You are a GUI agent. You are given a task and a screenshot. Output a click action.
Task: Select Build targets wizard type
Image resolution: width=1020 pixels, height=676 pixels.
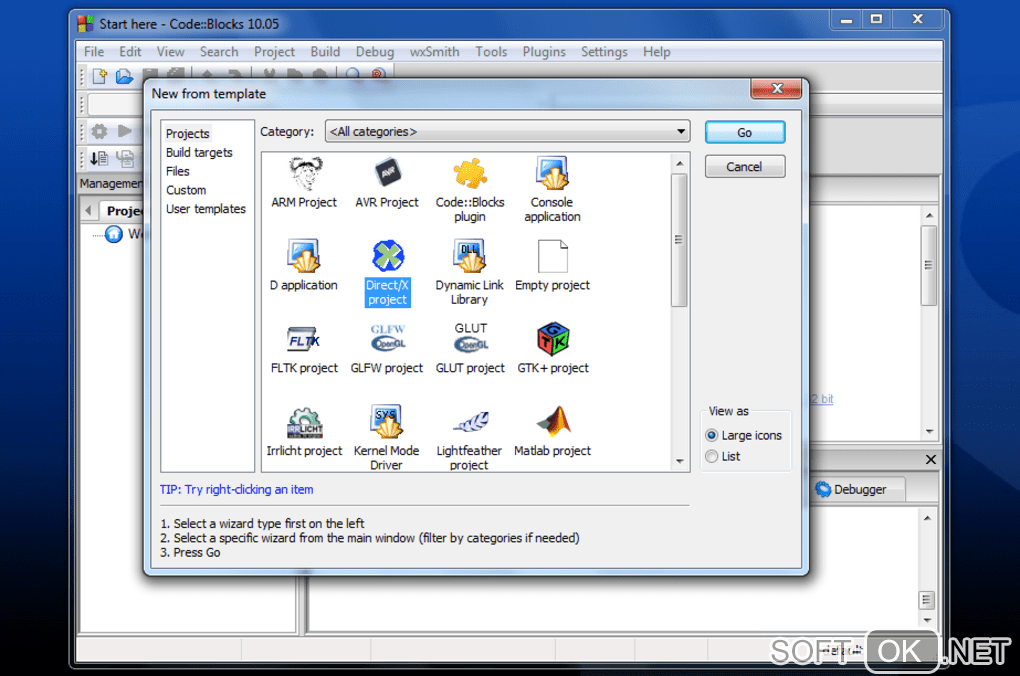tap(199, 152)
